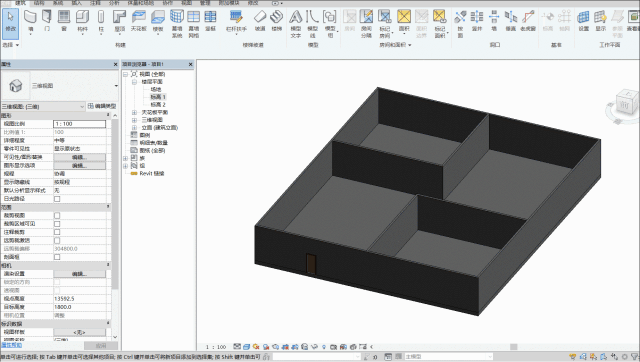Viewport: 640px width, 362px height.
Task: Select the Wall (墙) tool
Action: click(x=31, y=22)
